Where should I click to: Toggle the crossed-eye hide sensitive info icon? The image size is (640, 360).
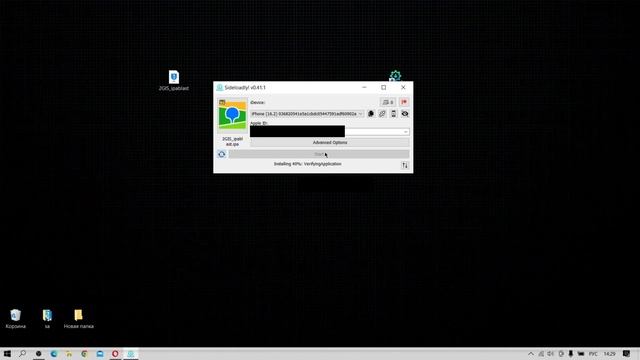tap(405, 114)
